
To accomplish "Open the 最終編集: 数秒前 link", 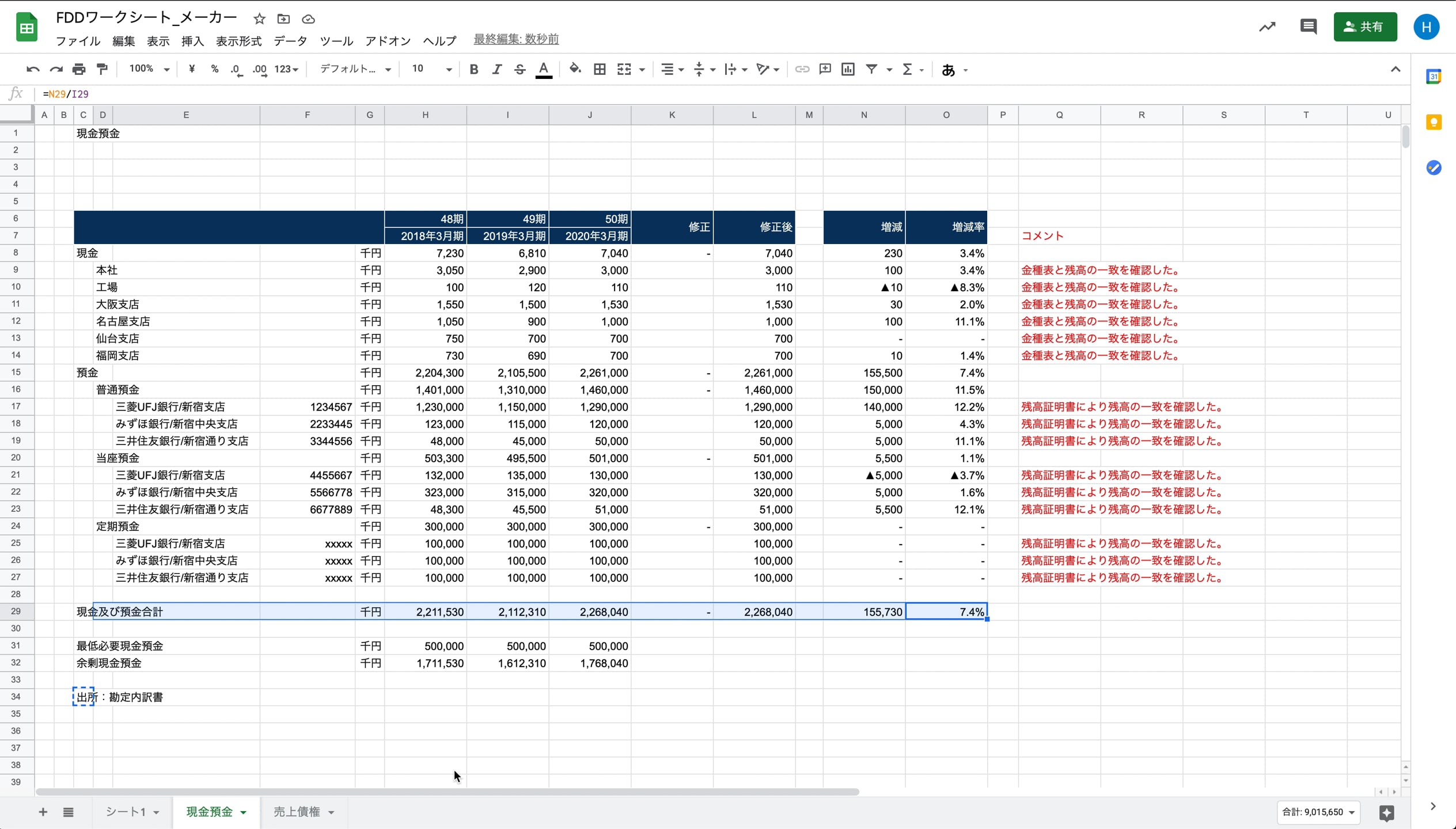I will 516,39.
